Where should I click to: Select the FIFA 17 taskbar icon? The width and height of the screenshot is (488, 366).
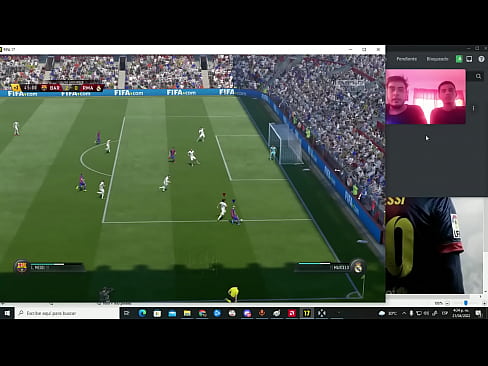[307, 313]
